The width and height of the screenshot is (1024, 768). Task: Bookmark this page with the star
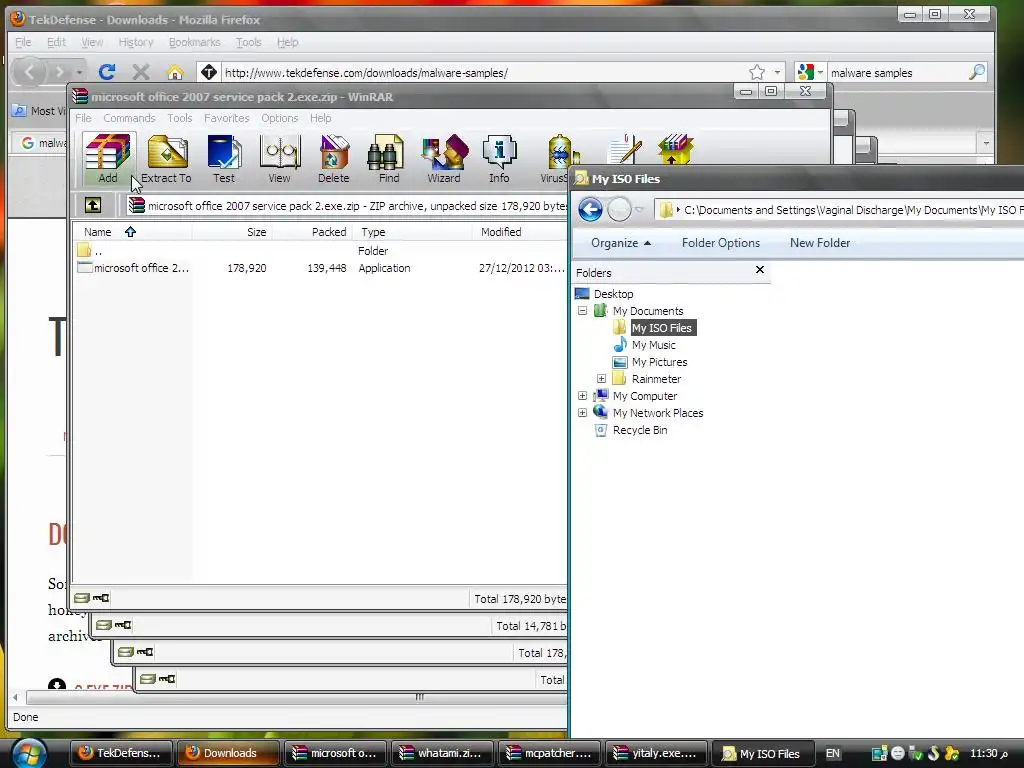(x=756, y=72)
